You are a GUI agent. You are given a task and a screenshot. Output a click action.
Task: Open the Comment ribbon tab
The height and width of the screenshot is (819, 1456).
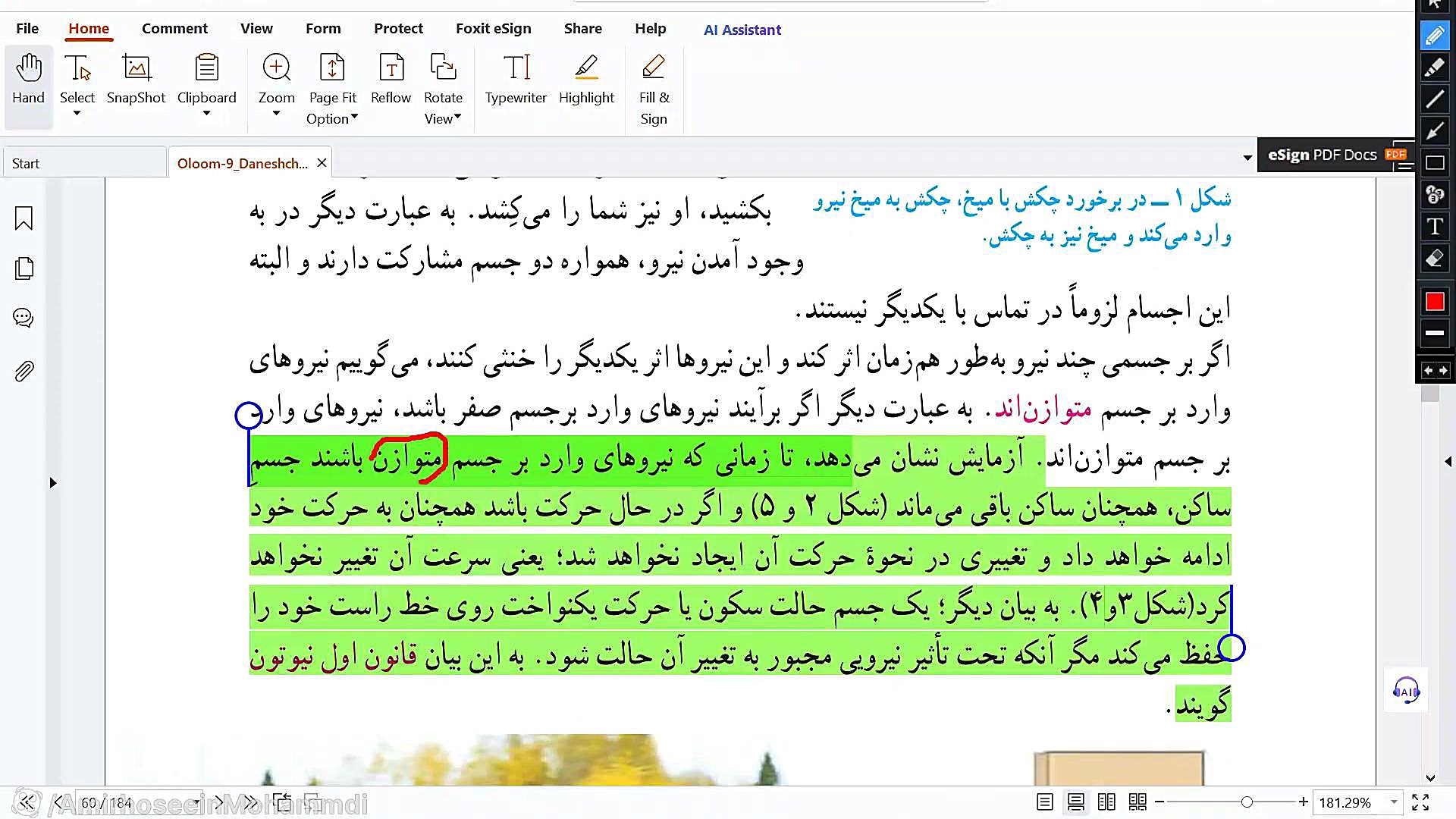pyautogui.click(x=174, y=29)
